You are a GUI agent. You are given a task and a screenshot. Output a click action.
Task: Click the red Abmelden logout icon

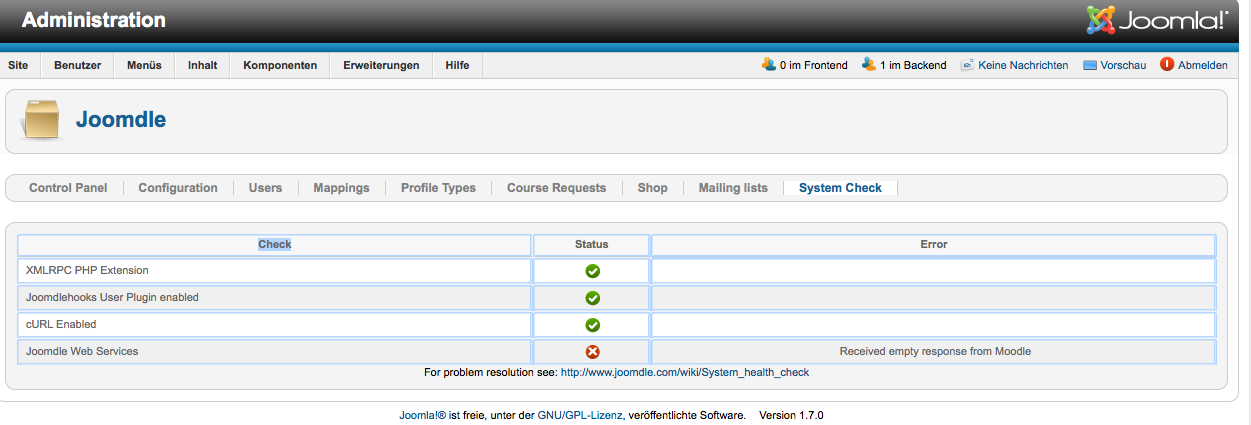(x=1167, y=65)
